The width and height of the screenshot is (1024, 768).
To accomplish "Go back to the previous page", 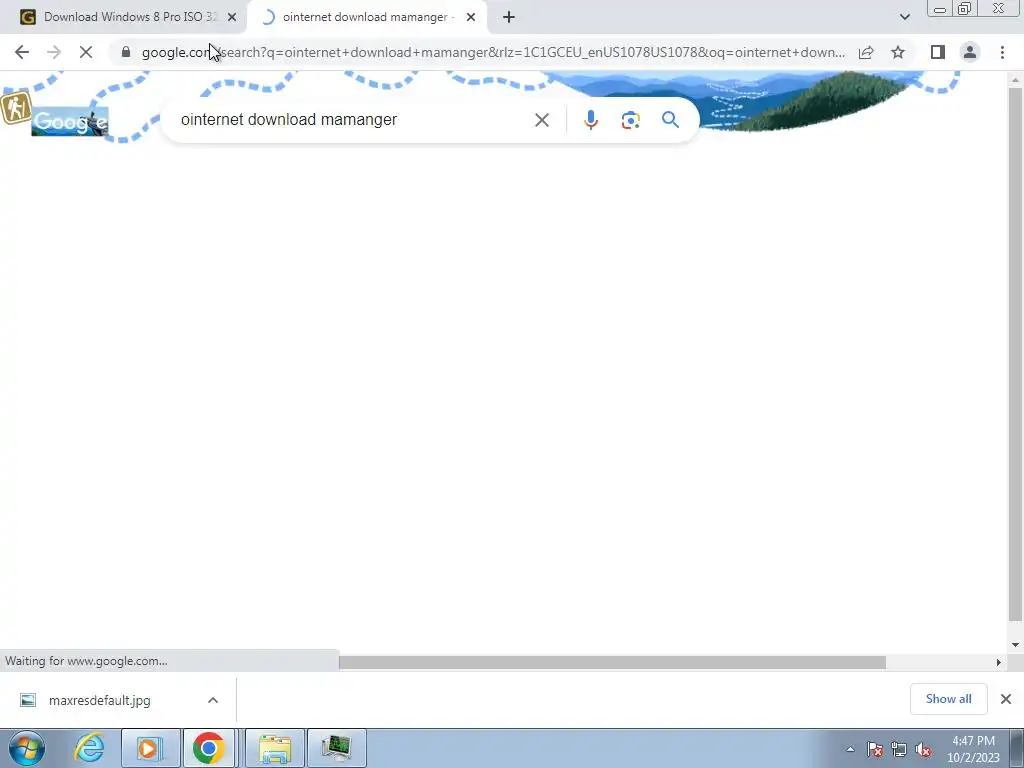I will [x=22, y=52].
